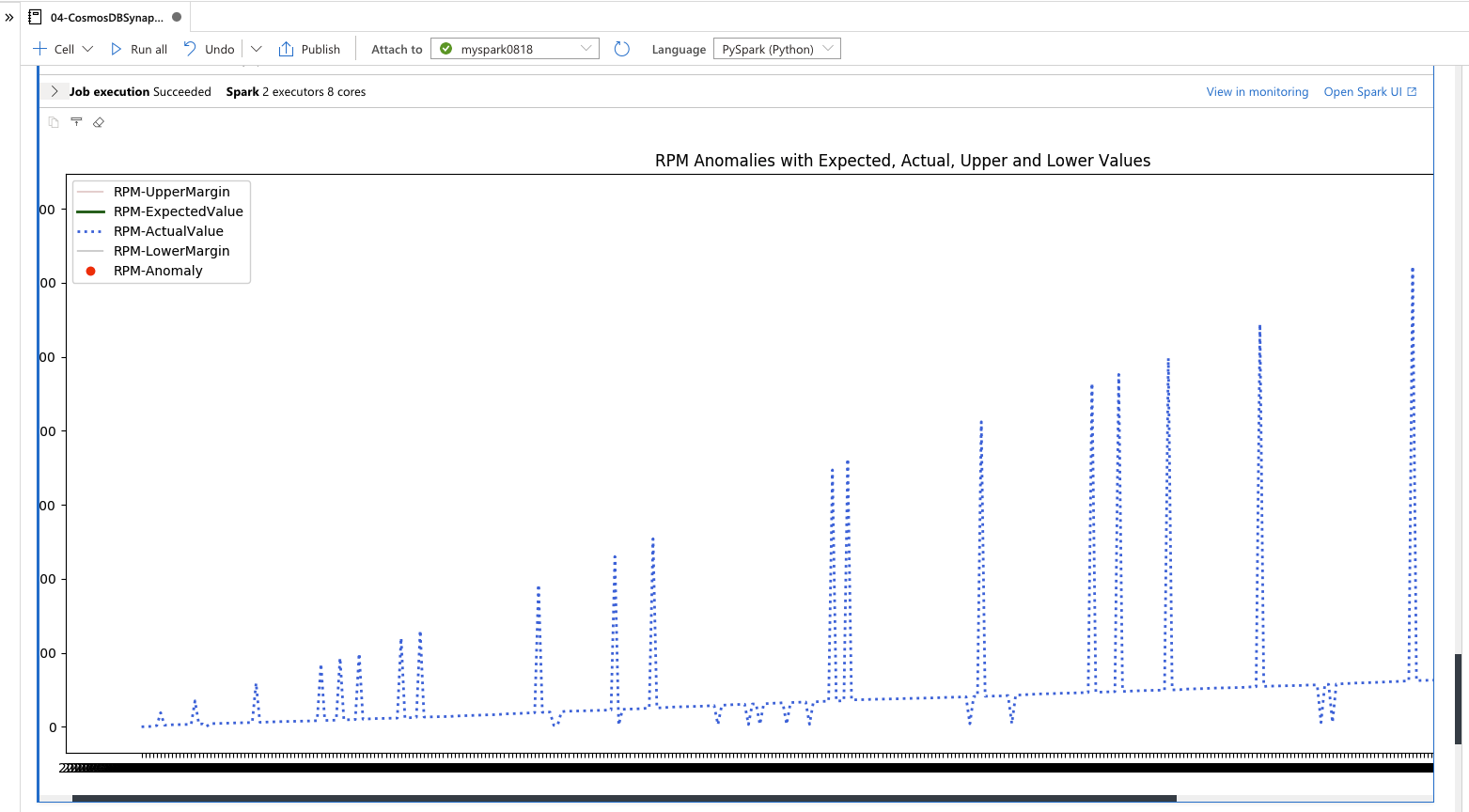The width and height of the screenshot is (1469, 812).
Task: Add a new Cell with plus icon
Action: pyautogui.click(x=39, y=49)
